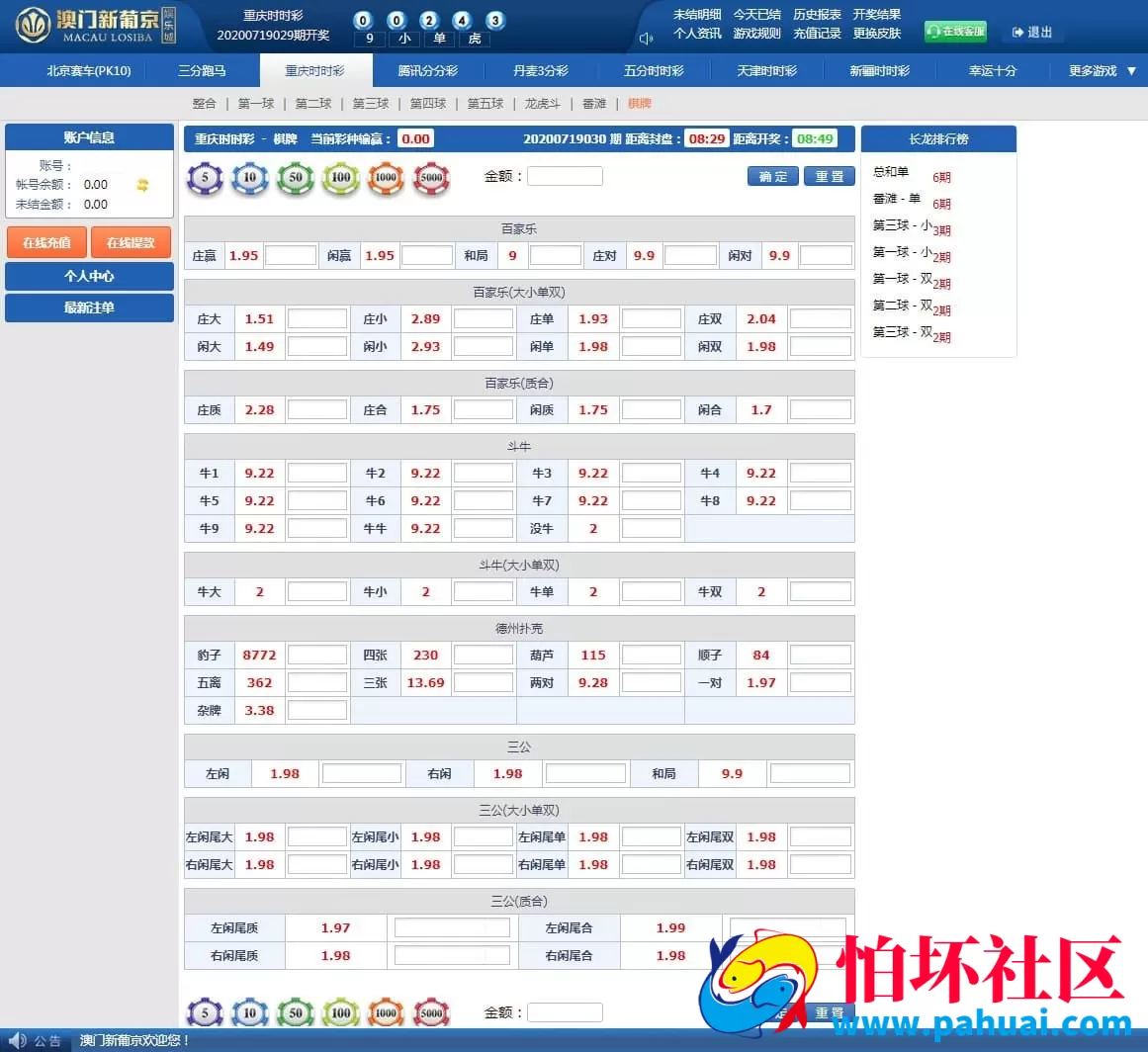The width and height of the screenshot is (1148, 1052).
Task: Click the 退出 logout button
Action: 1032,32
